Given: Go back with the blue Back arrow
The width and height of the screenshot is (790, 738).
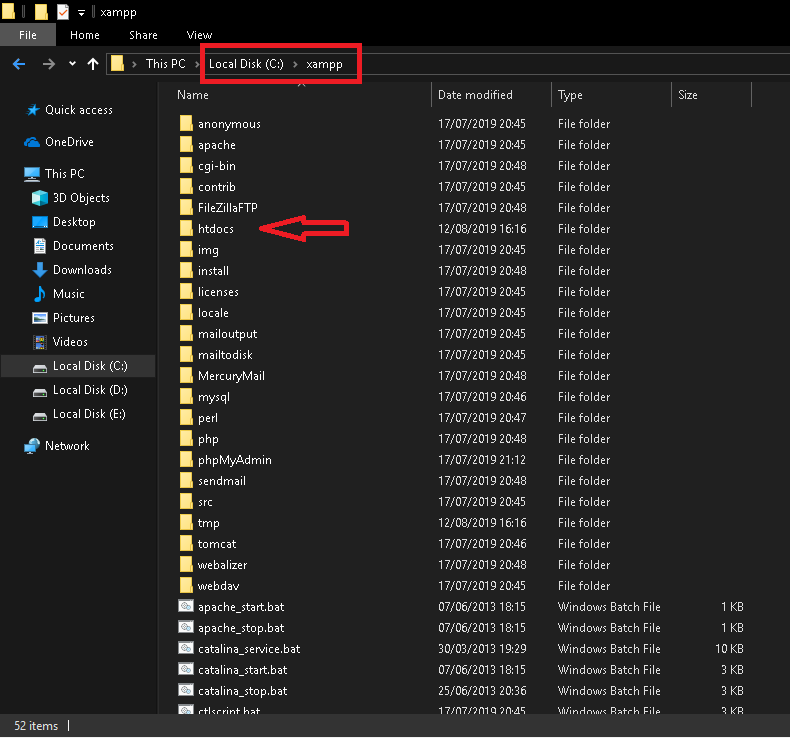Looking at the screenshot, I should 19,64.
